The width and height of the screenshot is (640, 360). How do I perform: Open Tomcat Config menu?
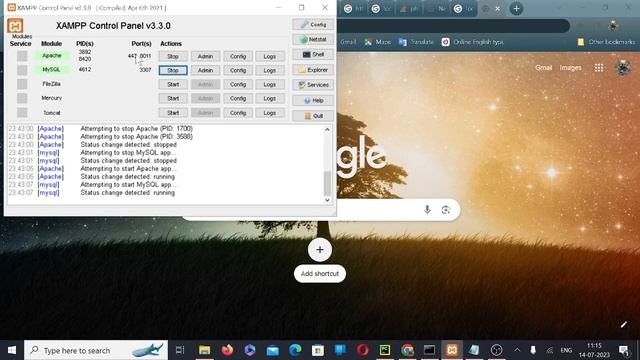[238, 113]
